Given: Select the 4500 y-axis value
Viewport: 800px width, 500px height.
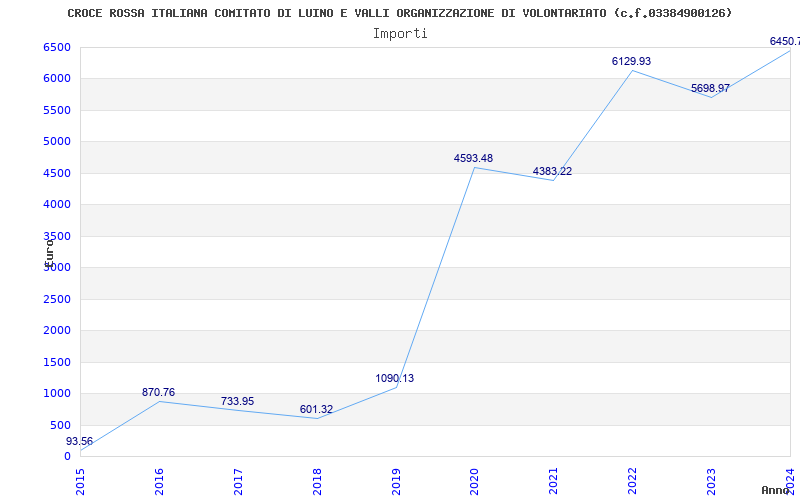Looking at the screenshot, I should (x=57, y=173).
